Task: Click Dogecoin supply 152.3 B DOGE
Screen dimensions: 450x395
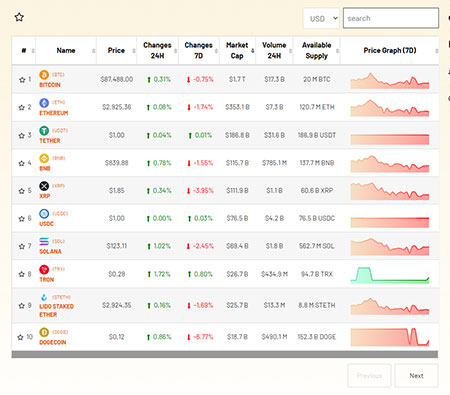Action: 317,337
